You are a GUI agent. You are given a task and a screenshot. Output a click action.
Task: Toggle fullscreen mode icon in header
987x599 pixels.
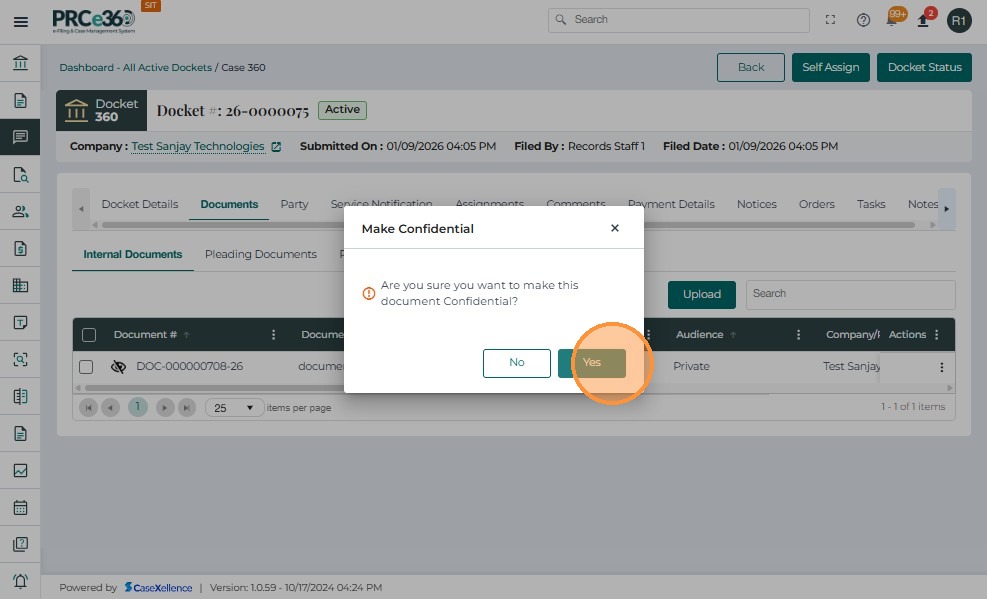830,20
